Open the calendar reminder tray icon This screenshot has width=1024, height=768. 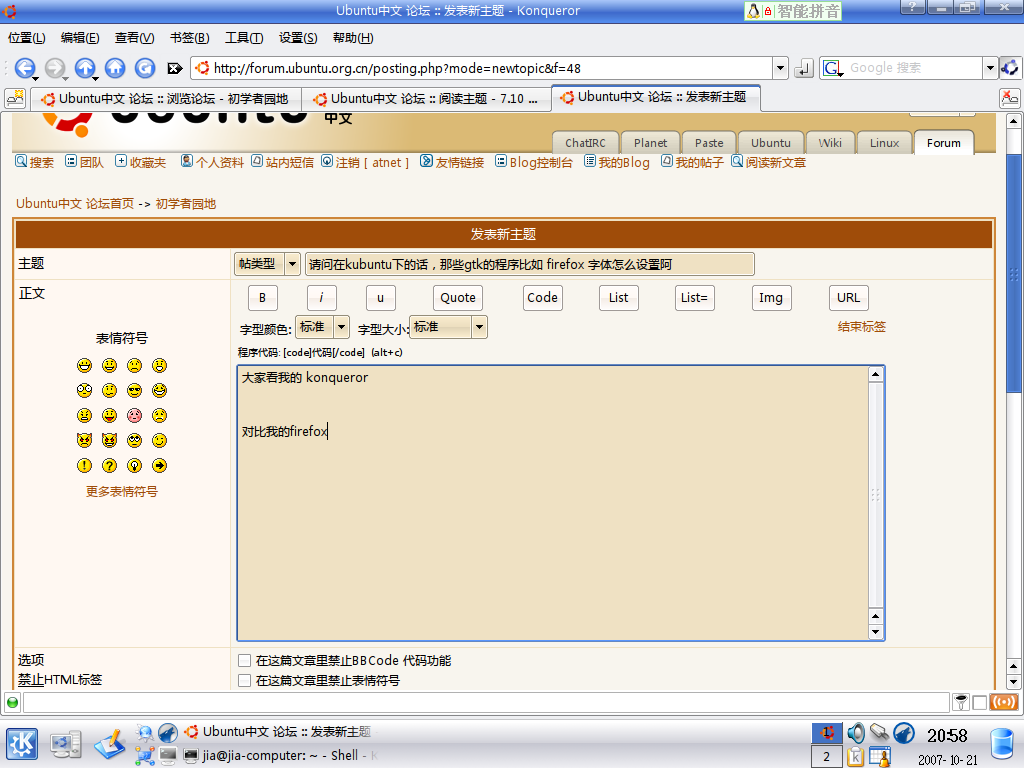[x=880, y=756]
